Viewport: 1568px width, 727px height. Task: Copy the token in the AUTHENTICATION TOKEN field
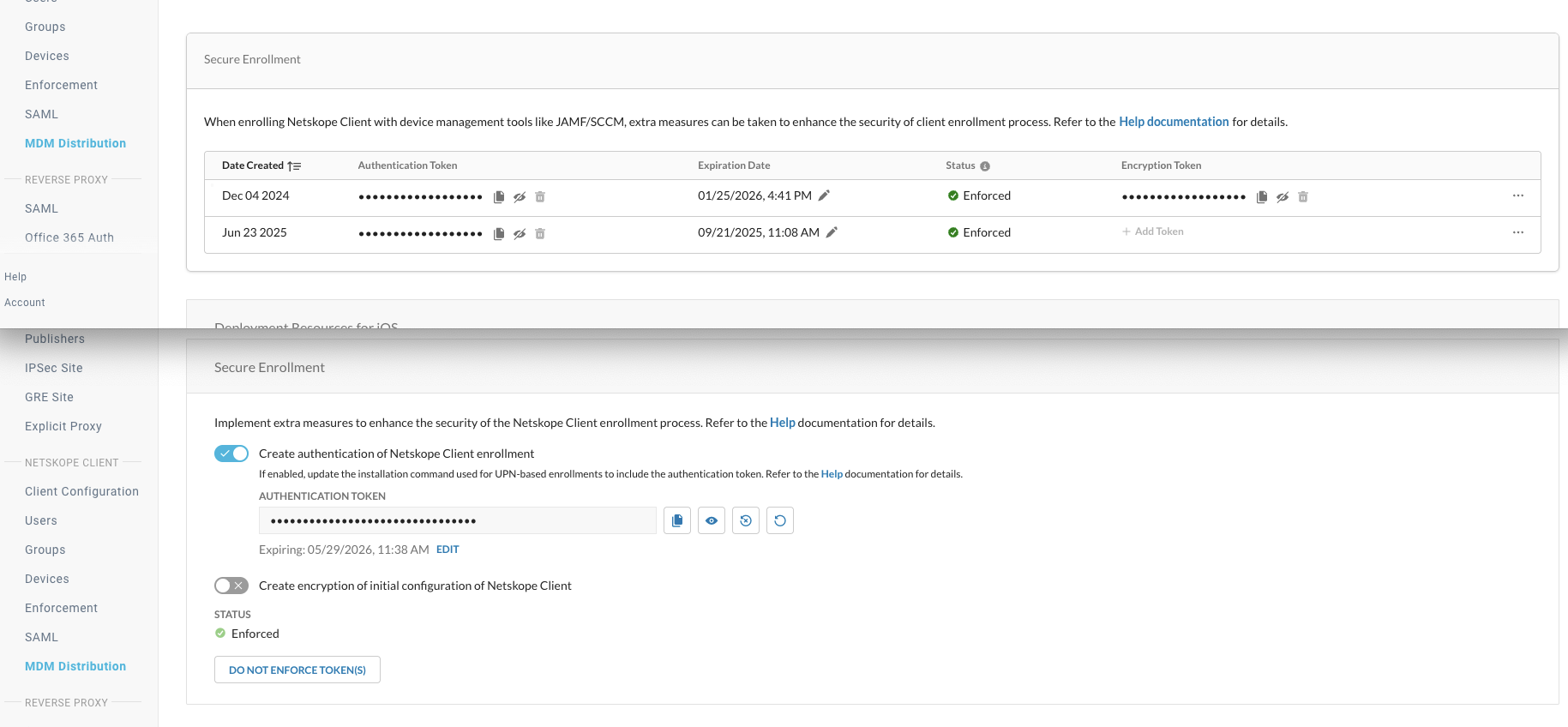[x=677, y=520]
